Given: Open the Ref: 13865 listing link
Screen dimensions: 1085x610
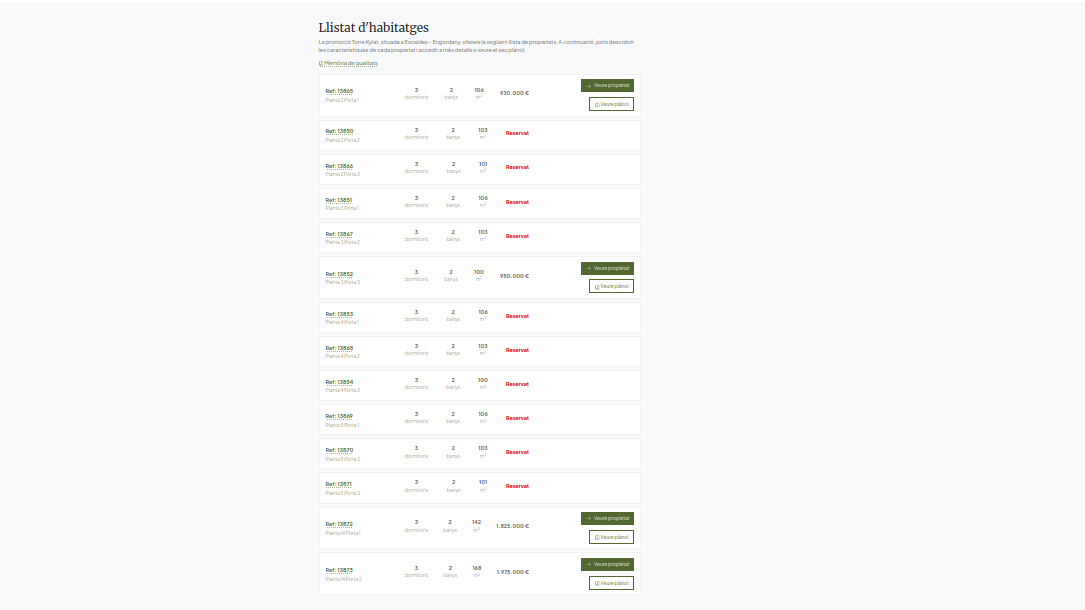Looking at the screenshot, I should click(x=339, y=91).
